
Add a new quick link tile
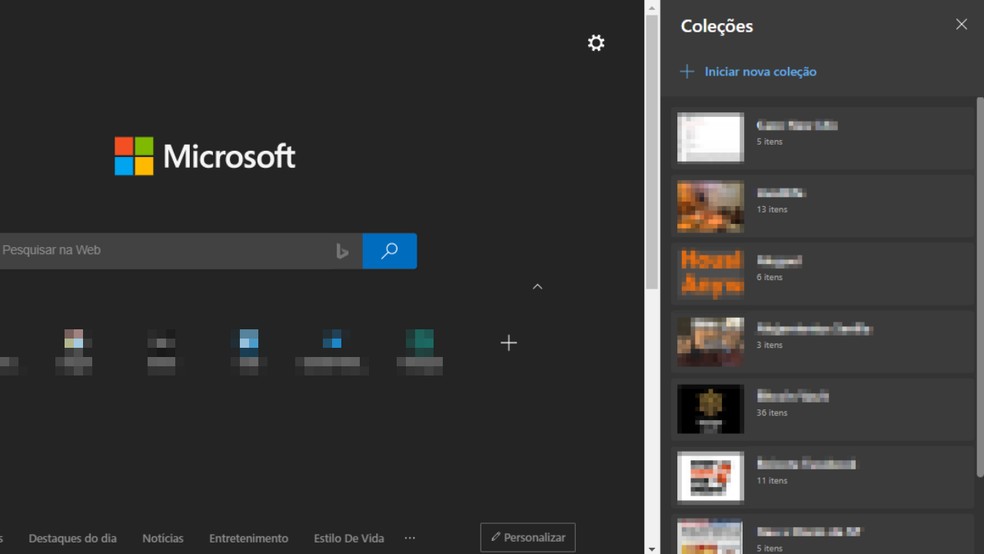[x=508, y=343]
